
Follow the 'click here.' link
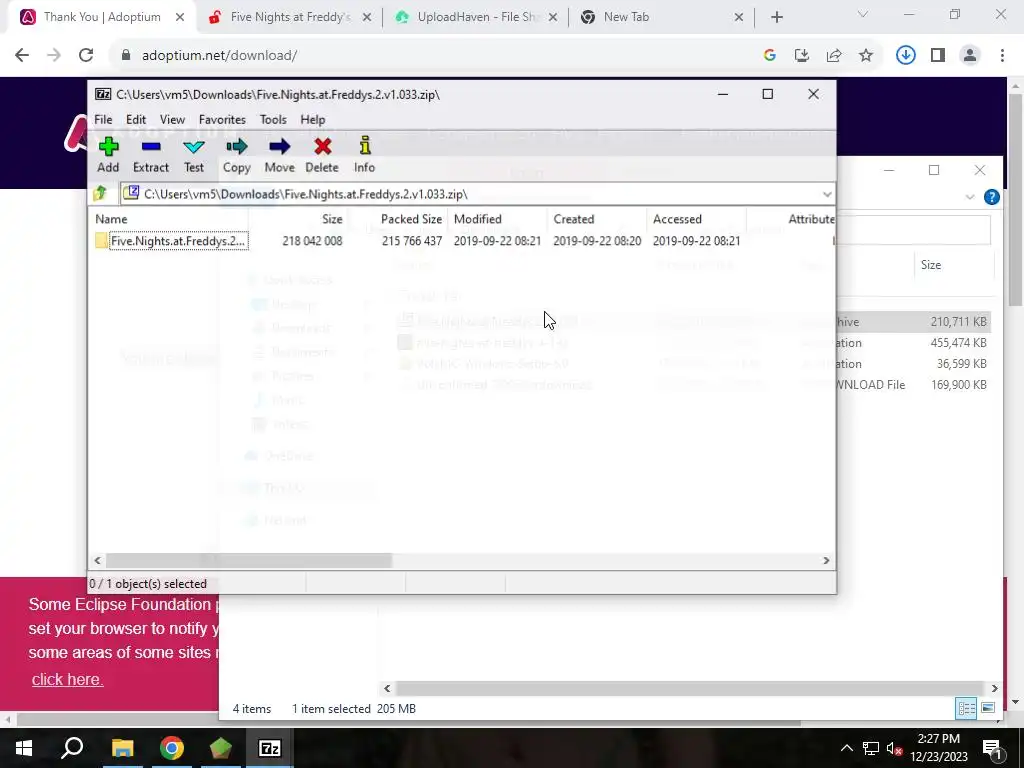point(67,679)
